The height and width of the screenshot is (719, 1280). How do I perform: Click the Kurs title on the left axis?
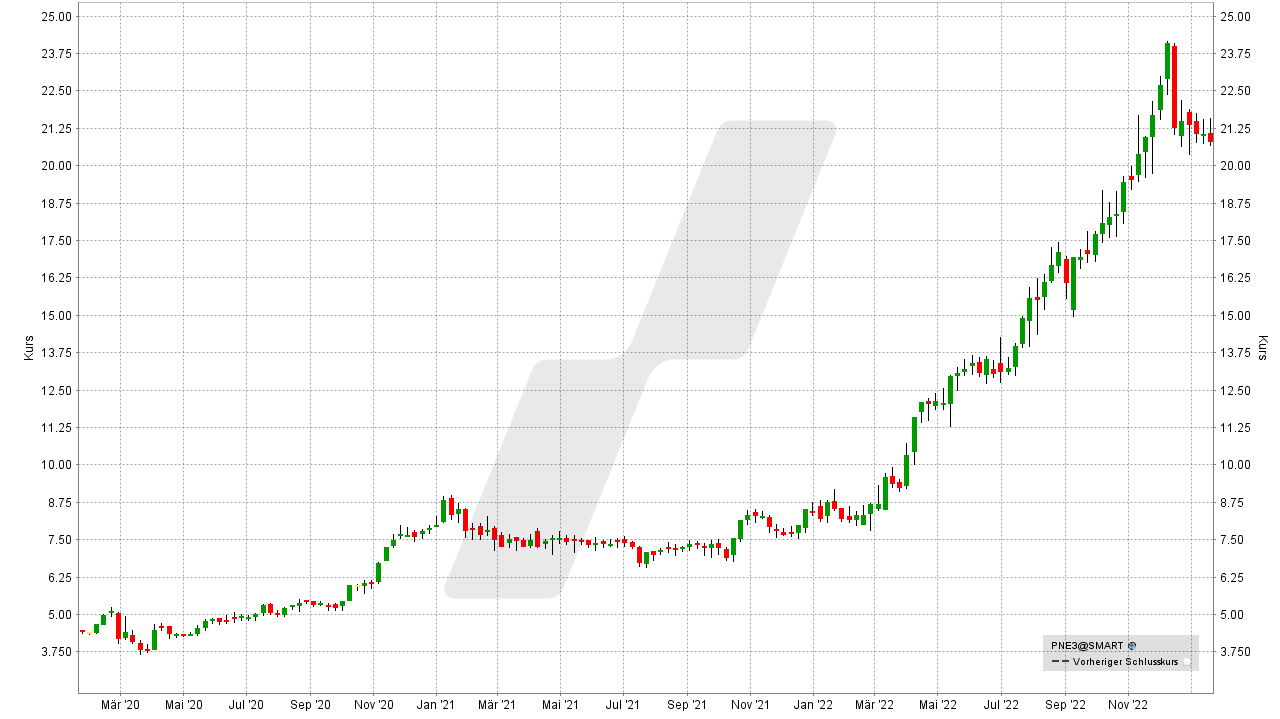tap(28, 348)
